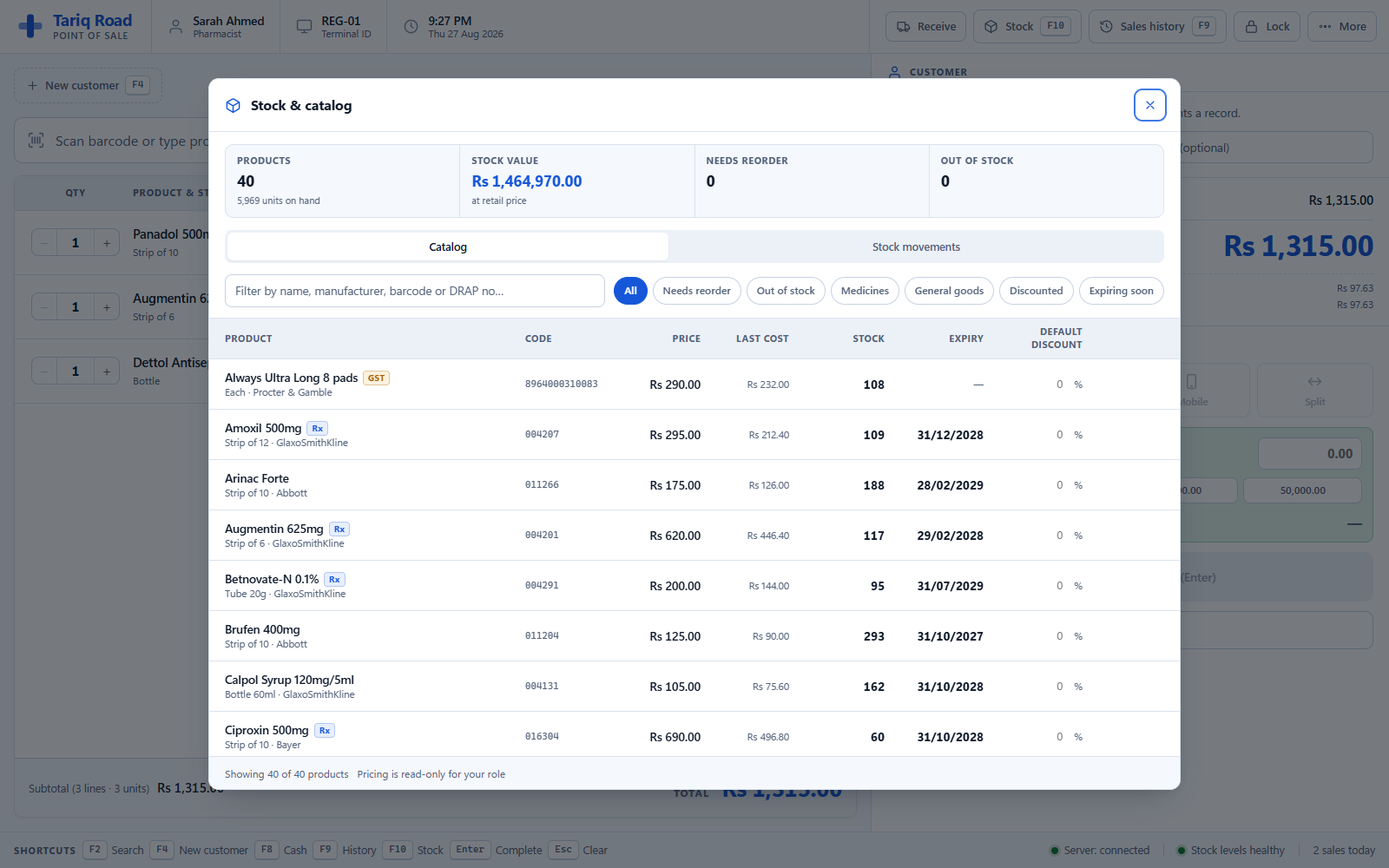
Task: Open Receive from the top bar
Action: click(x=925, y=27)
